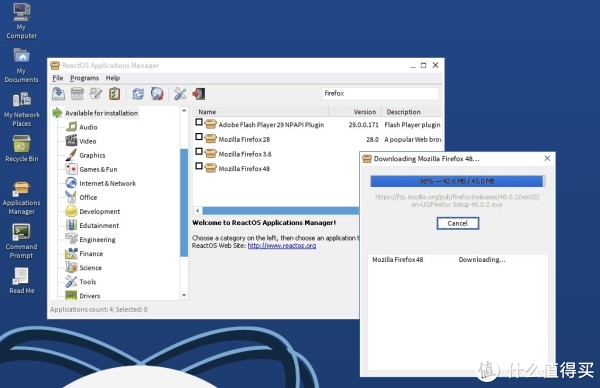Check the Mozilla Firefox 3.6 checkbox
This screenshot has height=388, width=600.
(199, 151)
